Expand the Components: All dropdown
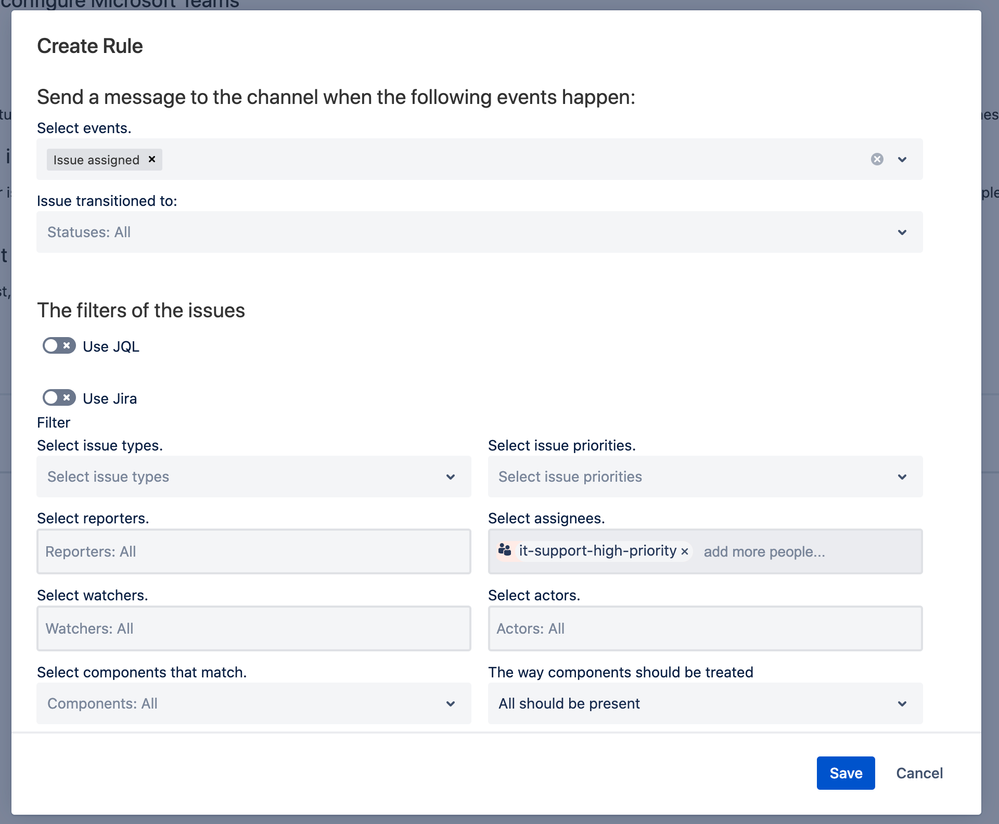Image resolution: width=999 pixels, height=824 pixels. pyautogui.click(x=253, y=704)
